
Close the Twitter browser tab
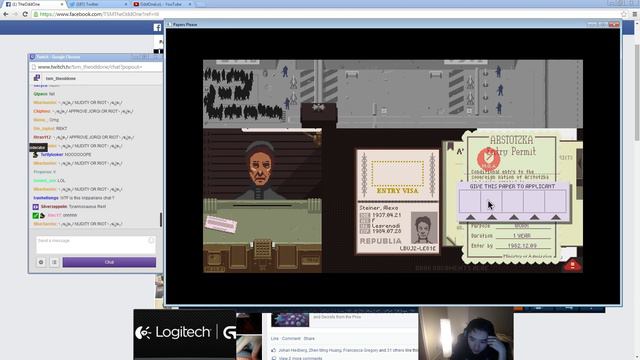pos(126,4)
